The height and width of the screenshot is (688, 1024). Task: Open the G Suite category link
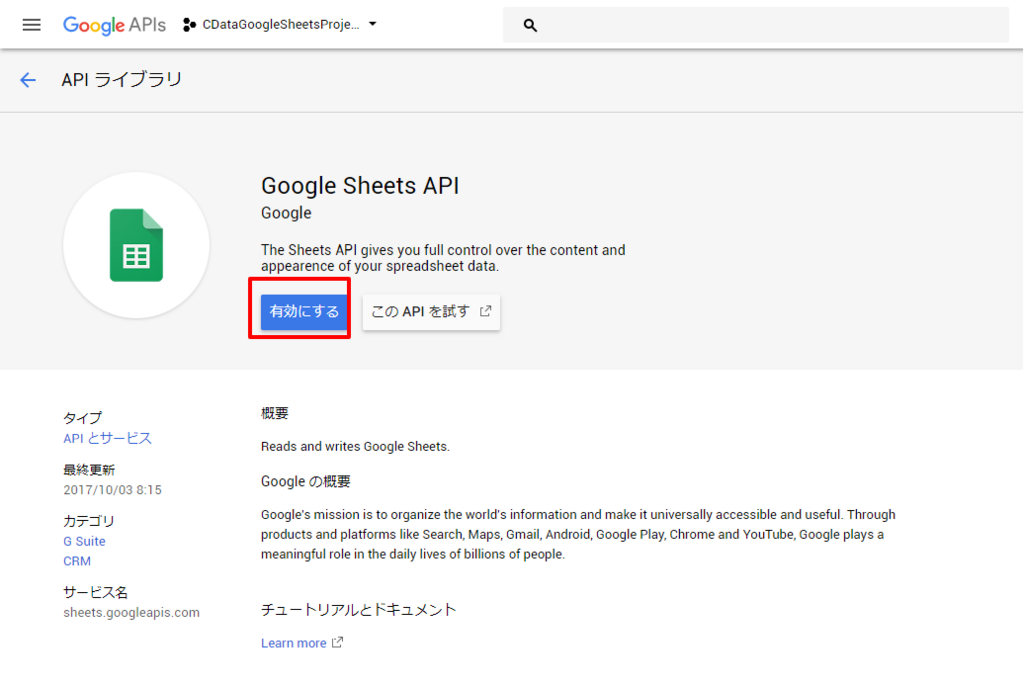[x=84, y=541]
